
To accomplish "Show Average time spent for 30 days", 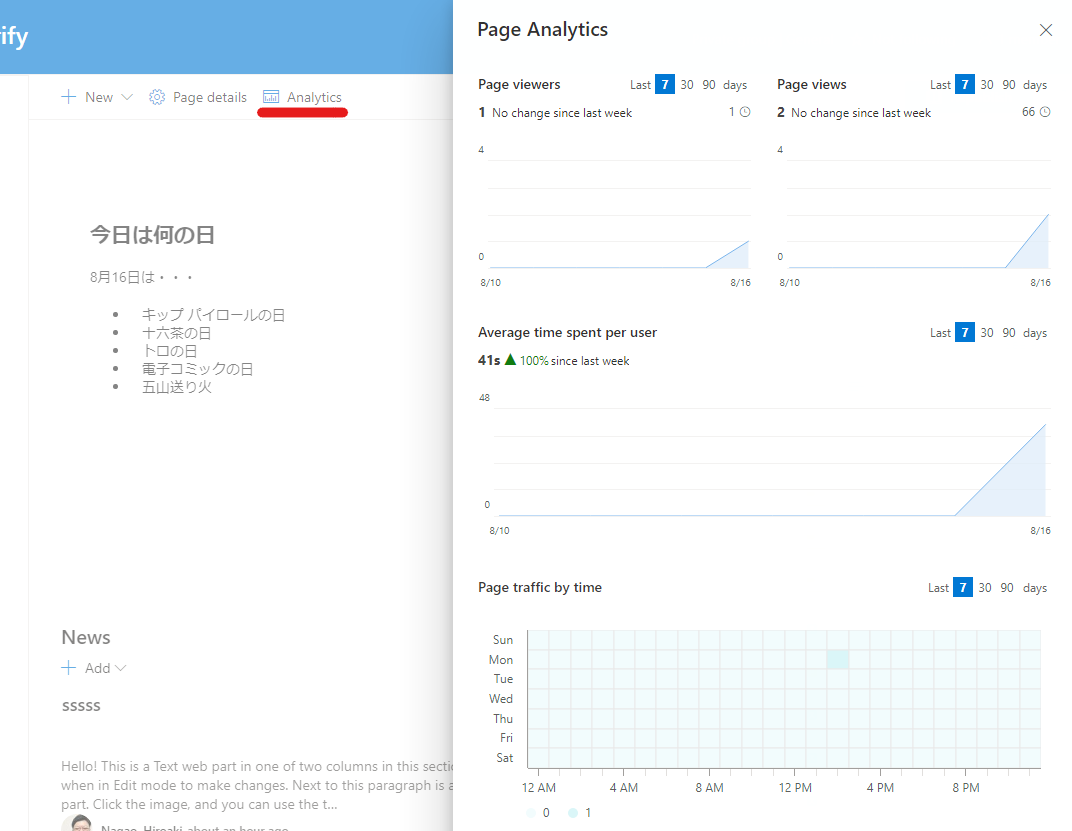I will coord(986,332).
